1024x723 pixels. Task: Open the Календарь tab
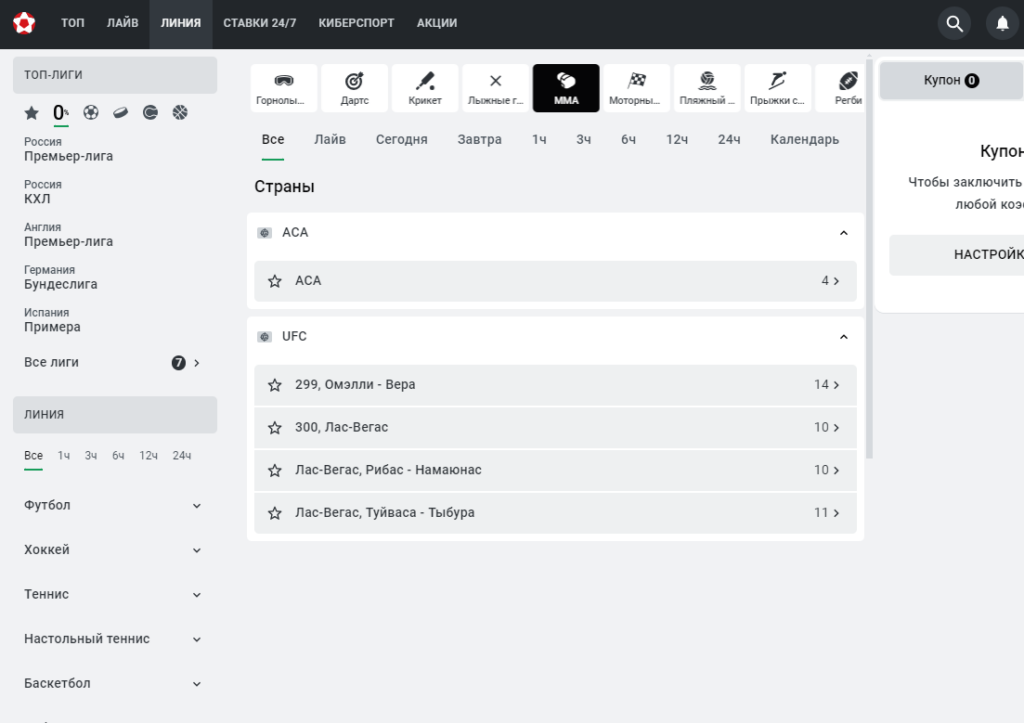pos(805,140)
